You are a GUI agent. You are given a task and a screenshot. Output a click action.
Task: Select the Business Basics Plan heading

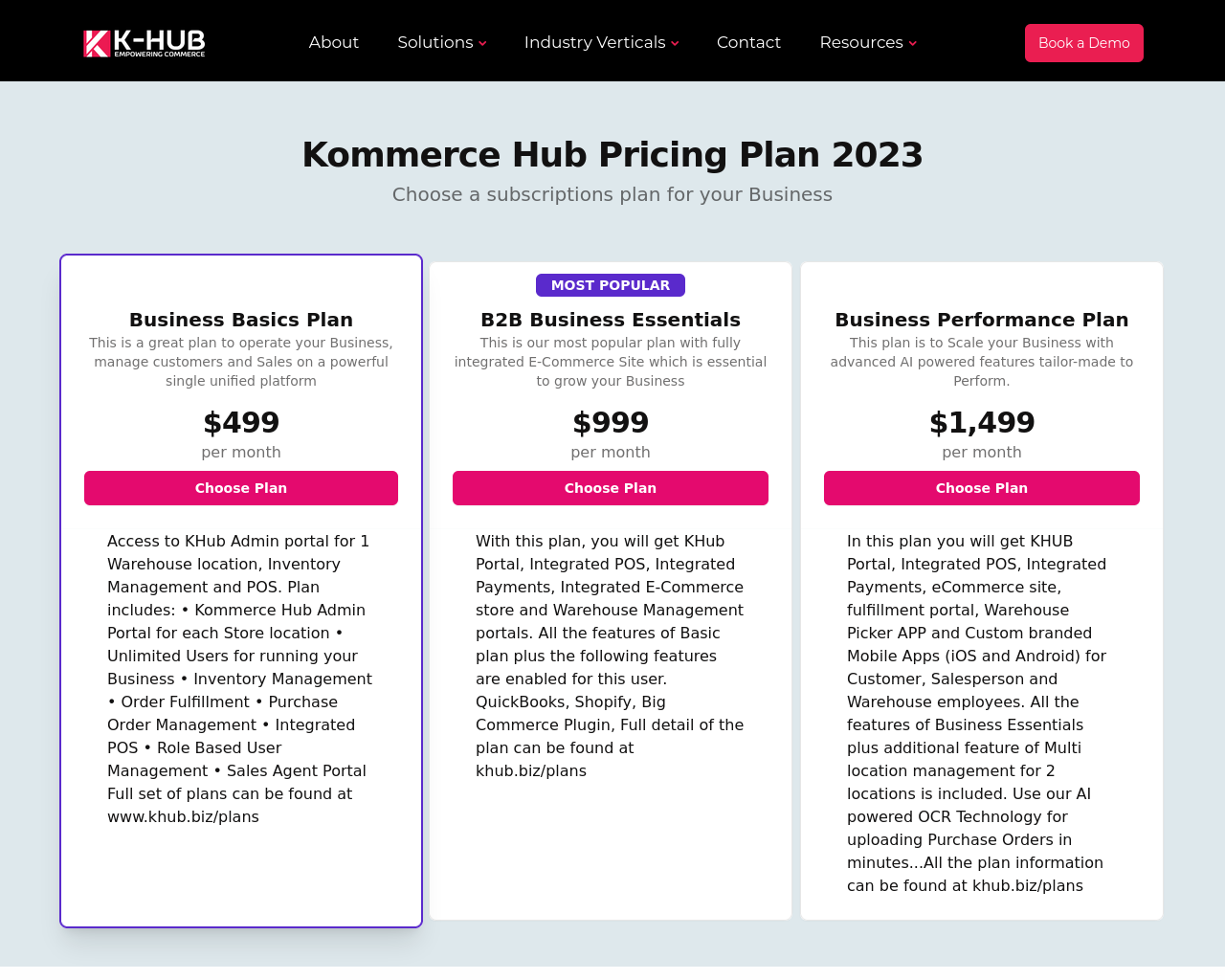[241, 320]
